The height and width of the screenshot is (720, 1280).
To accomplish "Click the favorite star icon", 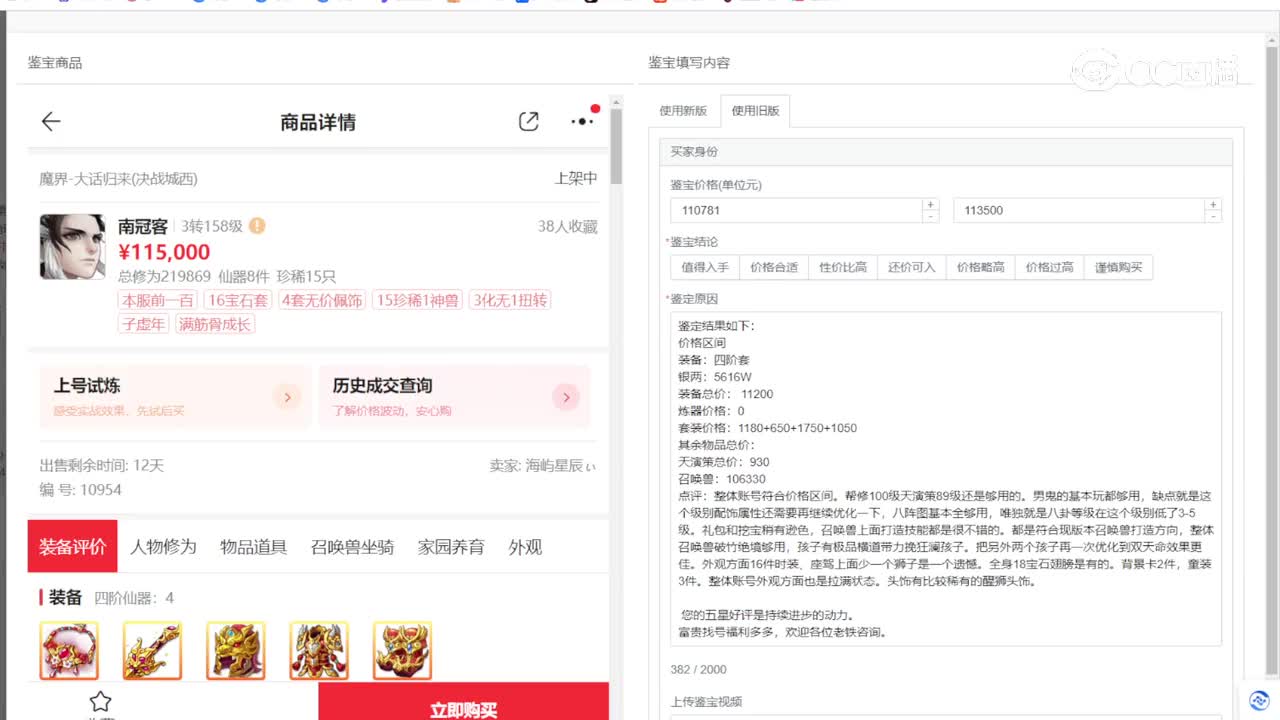I will click(x=100, y=702).
